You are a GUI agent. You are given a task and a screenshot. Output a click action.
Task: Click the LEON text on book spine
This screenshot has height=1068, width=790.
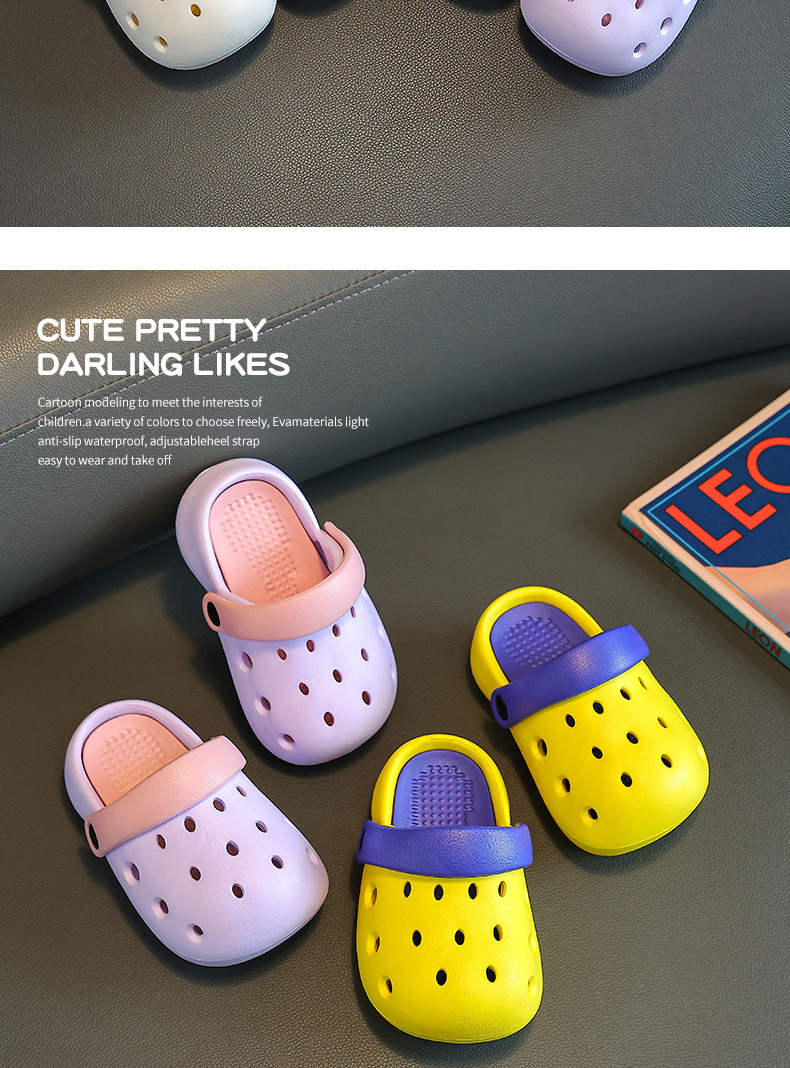pos(761,640)
